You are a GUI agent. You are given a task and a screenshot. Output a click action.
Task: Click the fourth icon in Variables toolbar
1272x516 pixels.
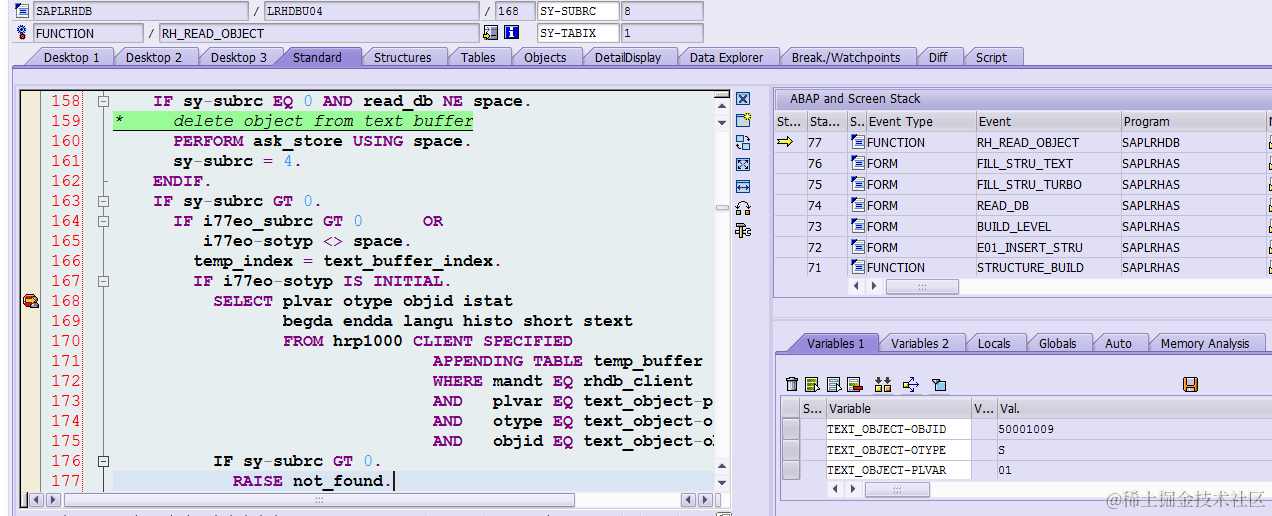(x=854, y=384)
